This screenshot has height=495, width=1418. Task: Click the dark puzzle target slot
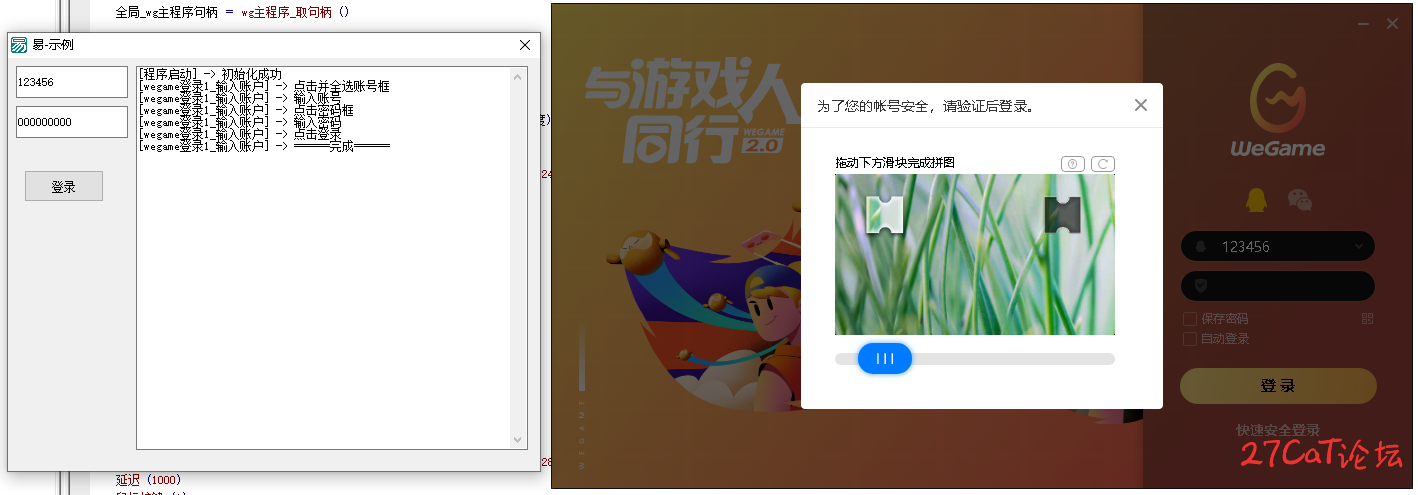[1062, 215]
